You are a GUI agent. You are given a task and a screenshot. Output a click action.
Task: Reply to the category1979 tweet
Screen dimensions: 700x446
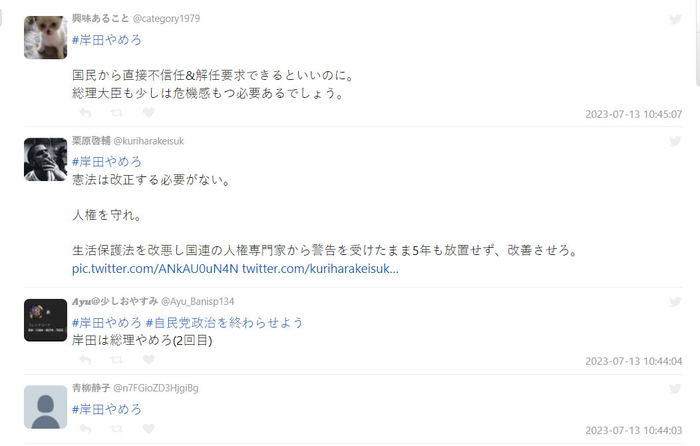click(85, 113)
